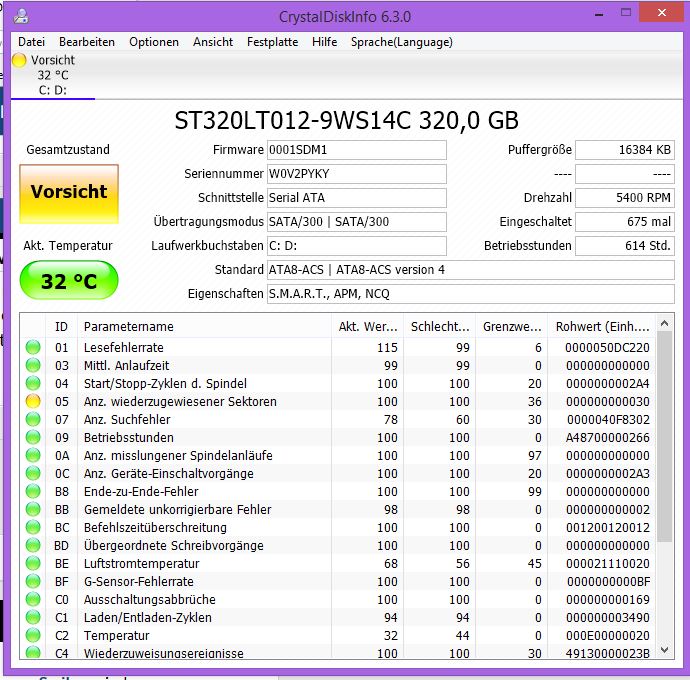The image size is (690, 680).
Task: Click green status icon for Mittl. Anlaufzeit
Action: point(33,365)
